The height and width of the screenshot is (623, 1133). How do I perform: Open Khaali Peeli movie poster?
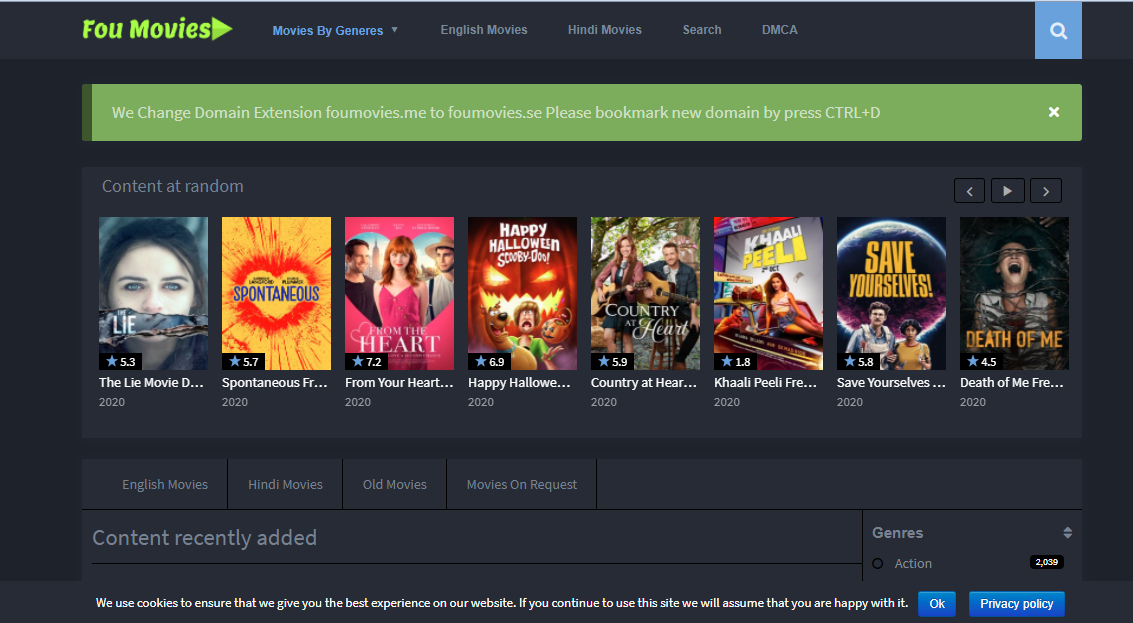coord(768,293)
